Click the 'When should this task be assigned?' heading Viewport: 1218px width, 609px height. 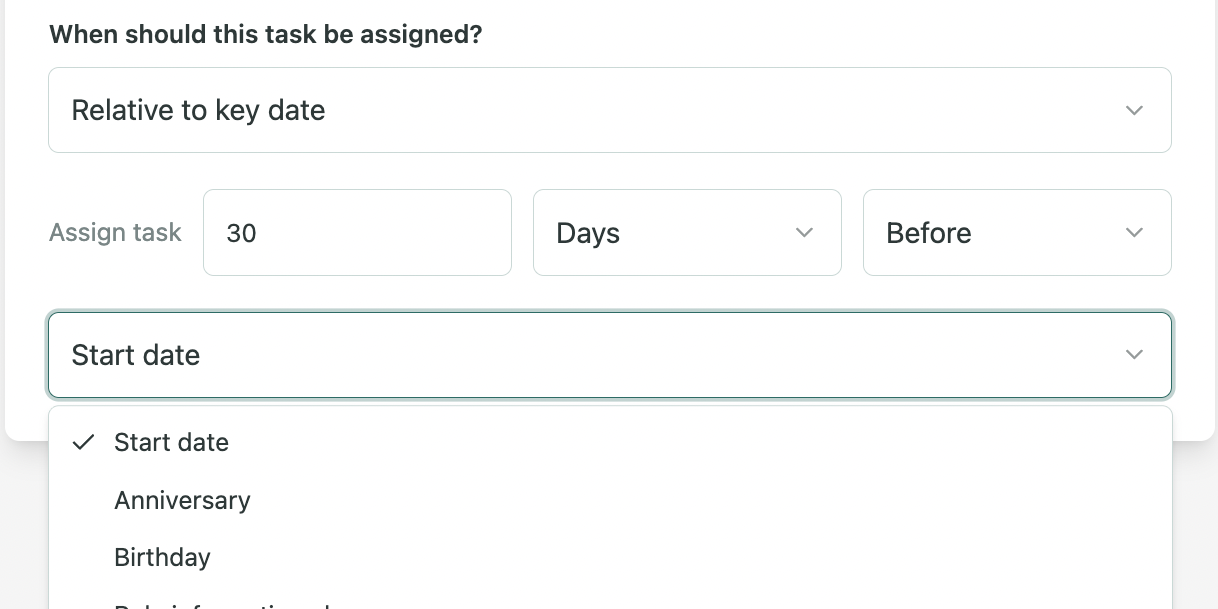[x=265, y=35]
